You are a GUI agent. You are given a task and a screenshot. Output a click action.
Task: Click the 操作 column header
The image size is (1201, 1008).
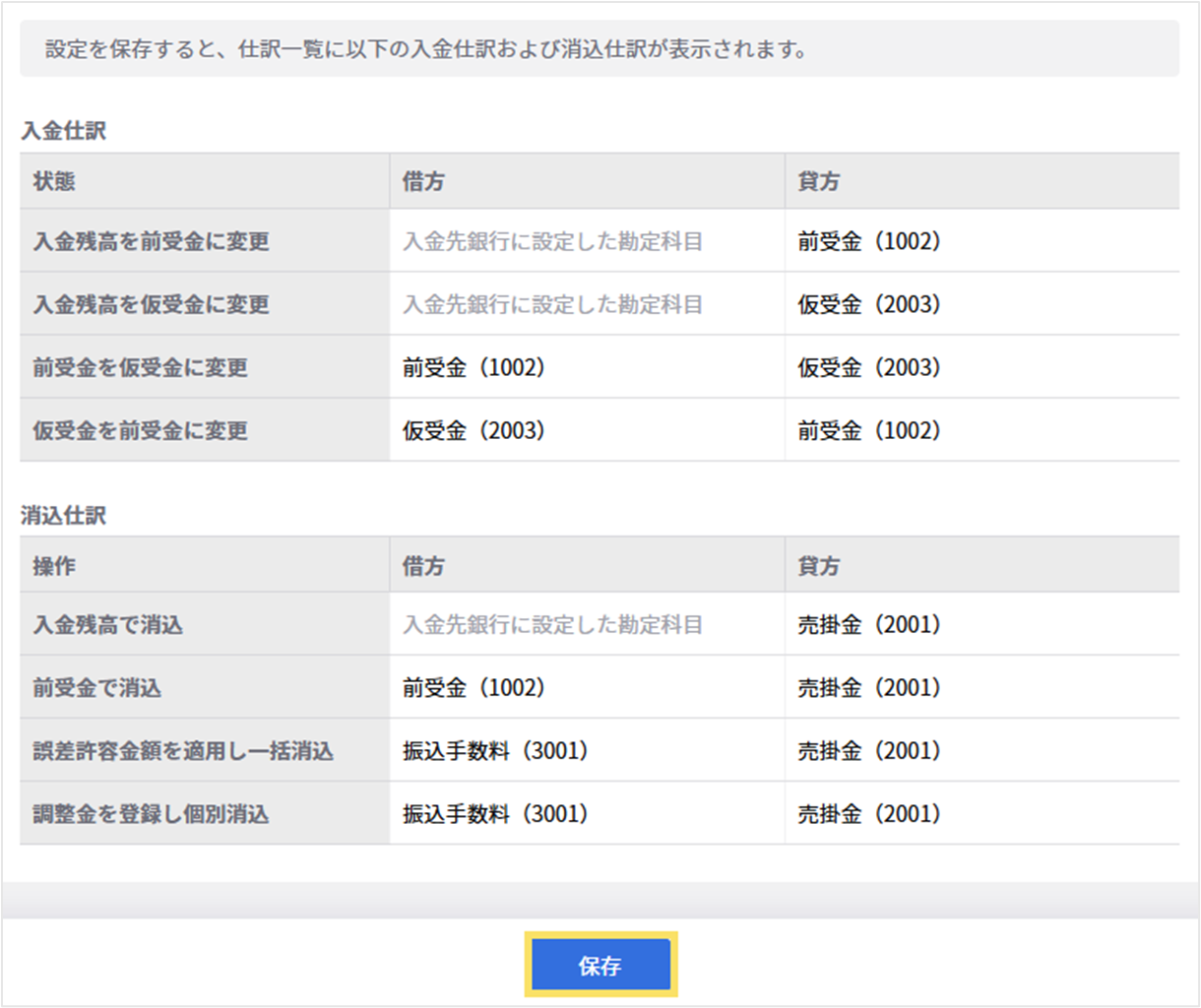point(54,566)
